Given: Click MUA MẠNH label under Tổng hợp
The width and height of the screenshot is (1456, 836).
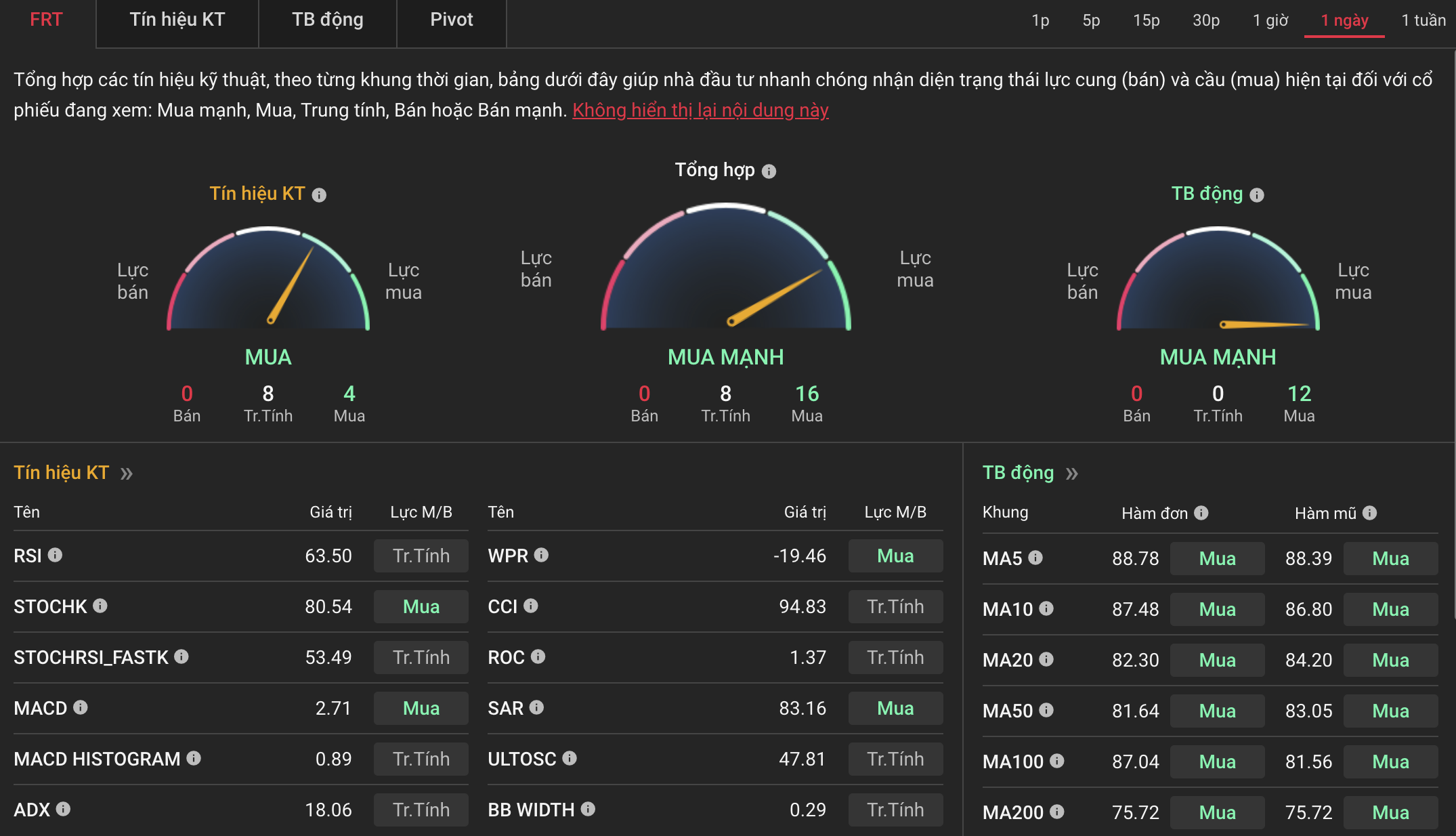Looking at the screenshot, I should 726,358.
